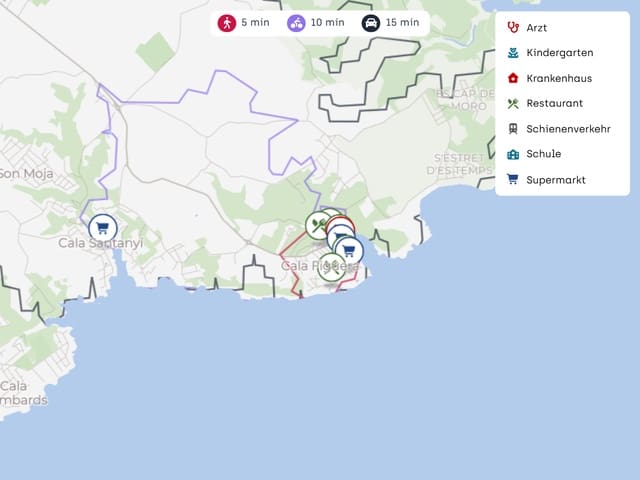
Task: Select the Krankenhaus legend text
Action: (559, 78)
